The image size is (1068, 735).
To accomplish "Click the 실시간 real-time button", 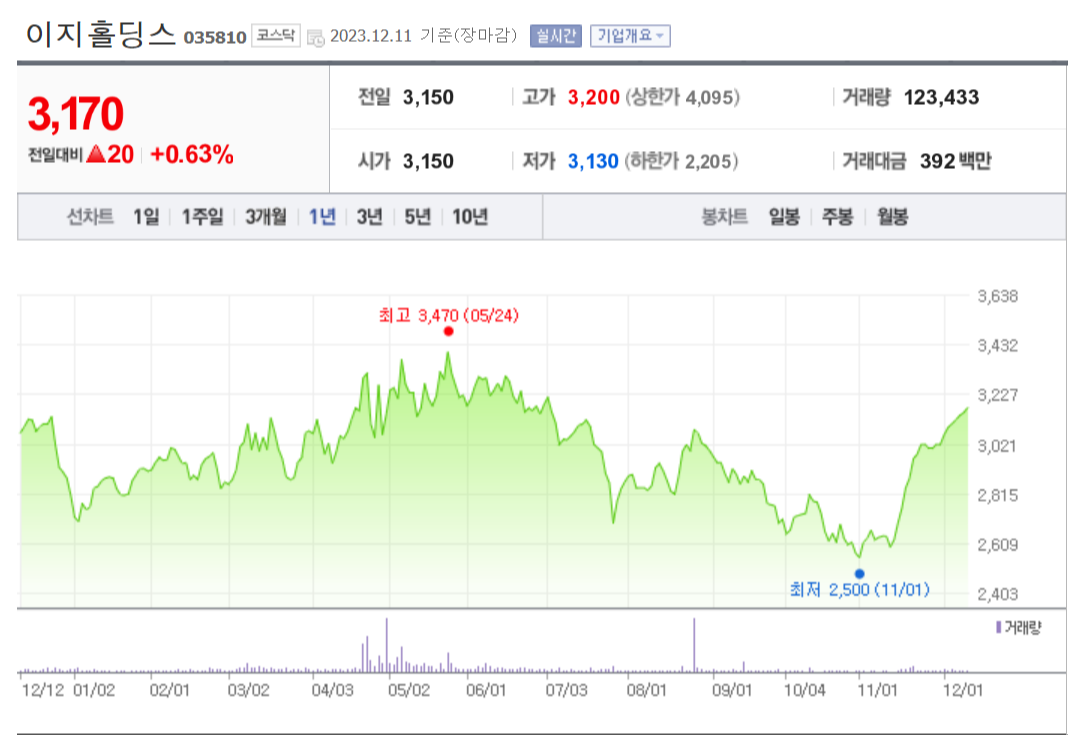I will pos(556,35).
